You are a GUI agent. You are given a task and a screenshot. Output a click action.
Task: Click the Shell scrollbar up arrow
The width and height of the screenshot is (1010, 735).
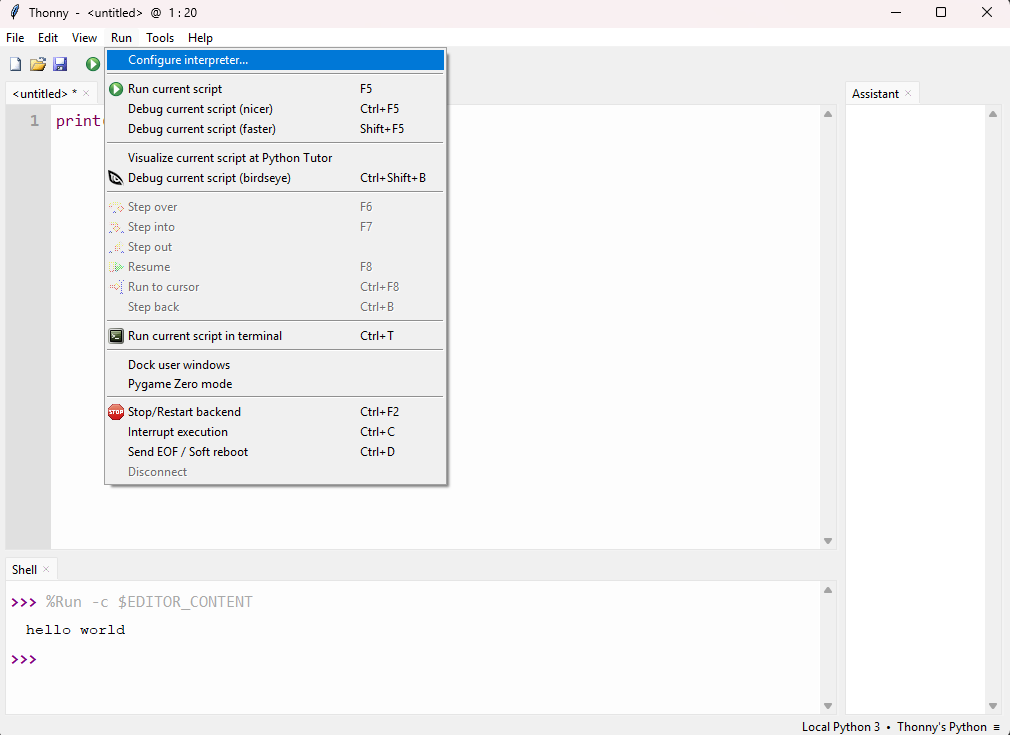click(828, 590)
